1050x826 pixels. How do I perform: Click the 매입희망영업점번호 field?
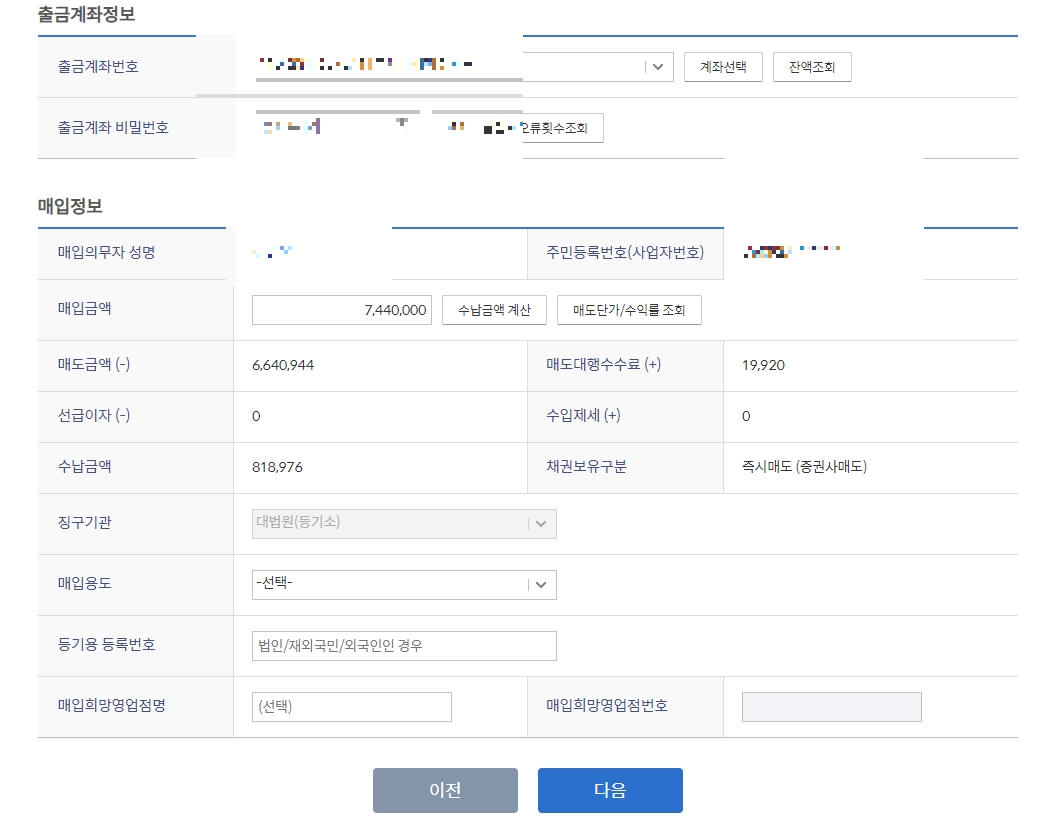(x=831, y=706)
